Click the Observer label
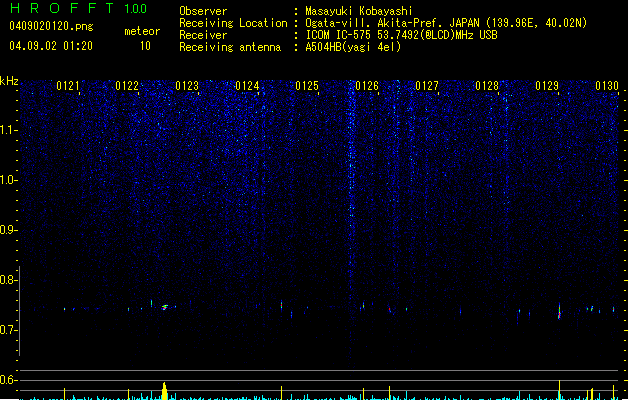629x400 pixels. click(203, 11)
